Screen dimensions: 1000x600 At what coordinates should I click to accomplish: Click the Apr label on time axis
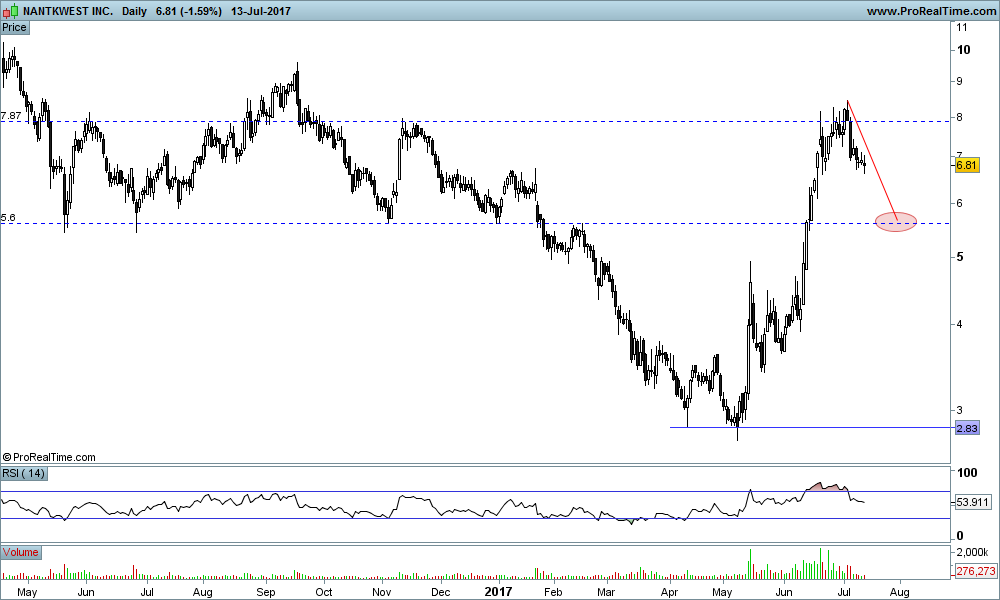[x=669, y=592]
